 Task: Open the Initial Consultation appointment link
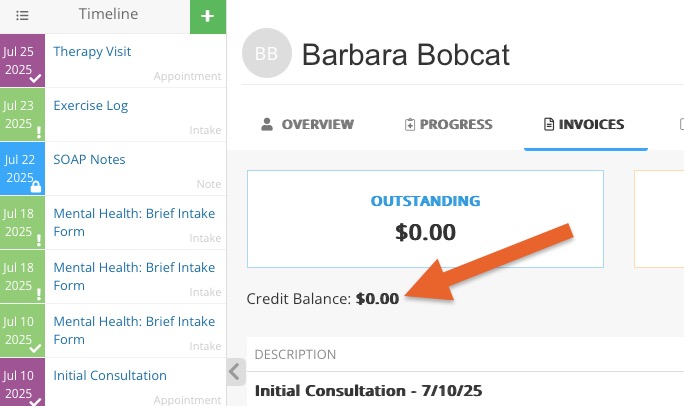[110, 375]
